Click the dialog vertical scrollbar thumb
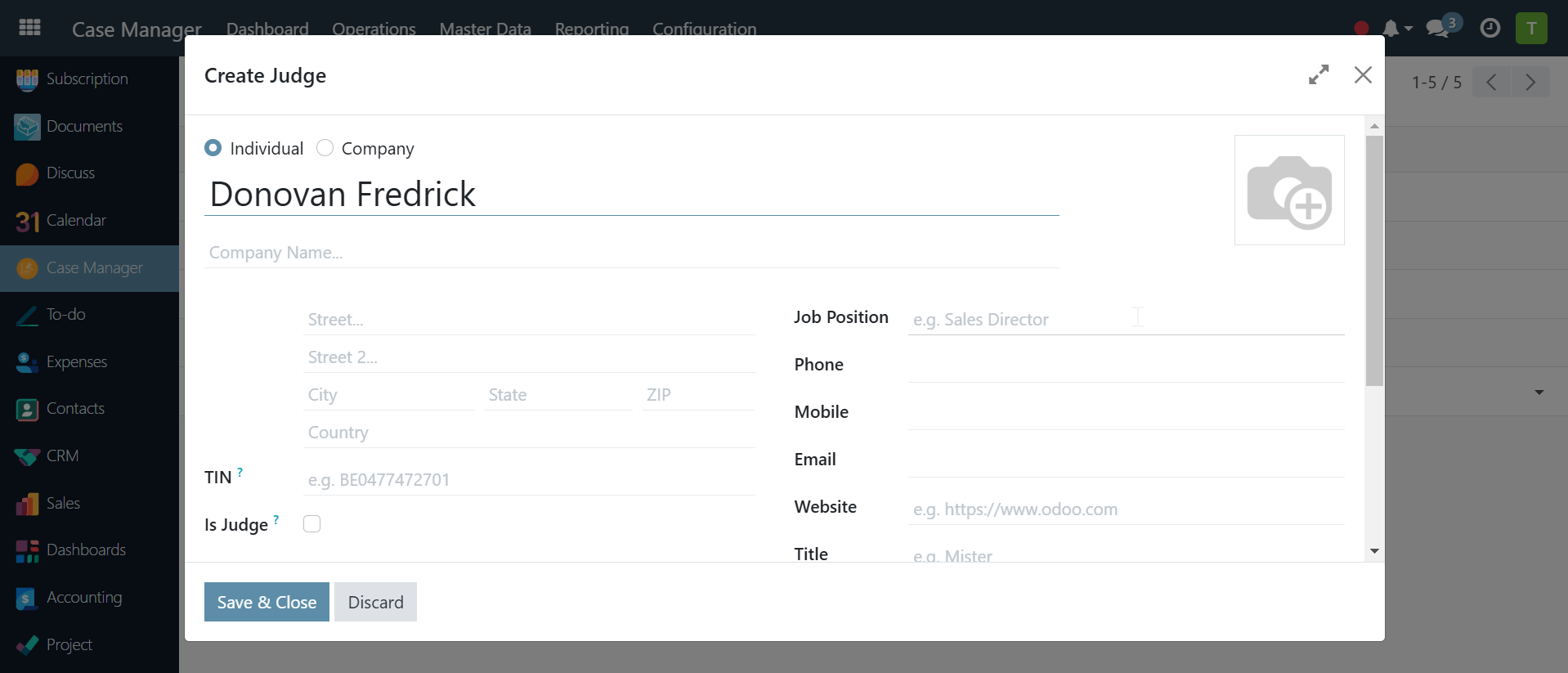The width and height of the screenshot is (1568, 673). click(1374, 260)
